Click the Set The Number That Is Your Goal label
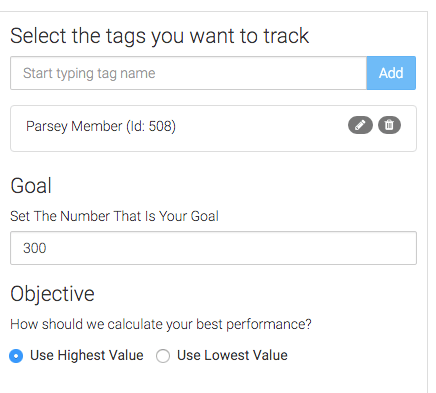 tap(114, 216)
